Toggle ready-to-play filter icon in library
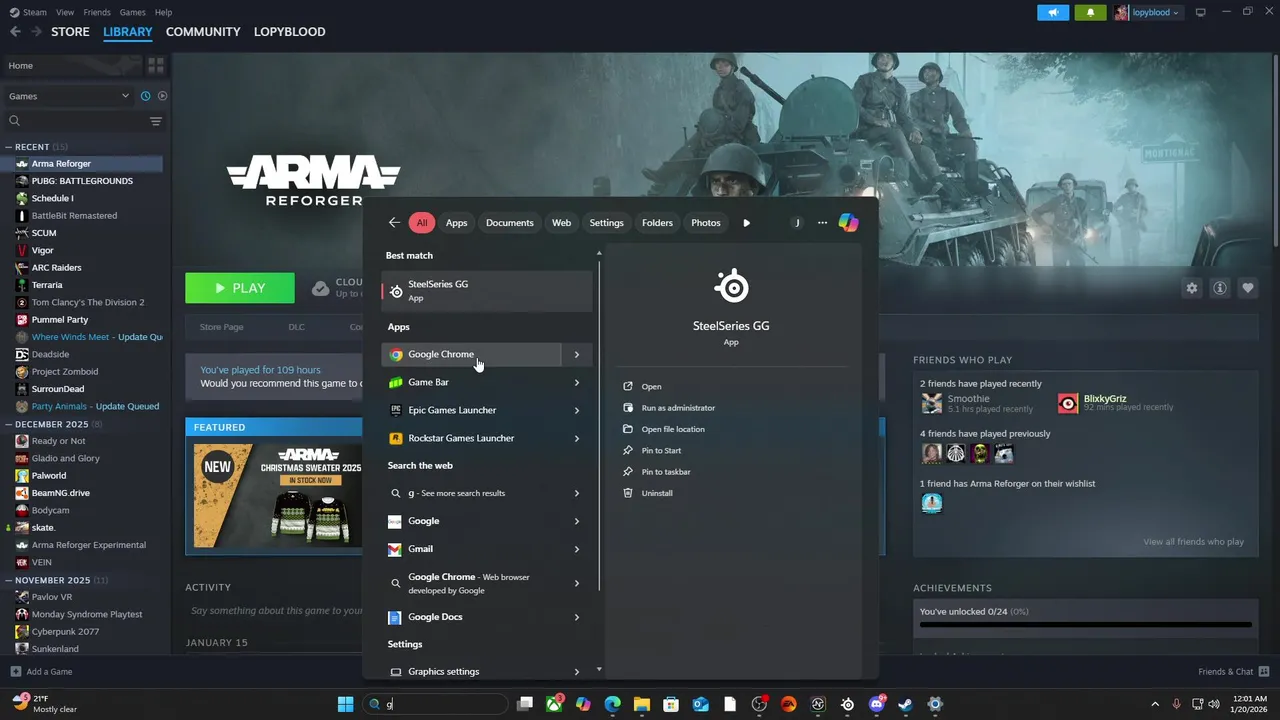1280x720 pixels. (162, 96)
